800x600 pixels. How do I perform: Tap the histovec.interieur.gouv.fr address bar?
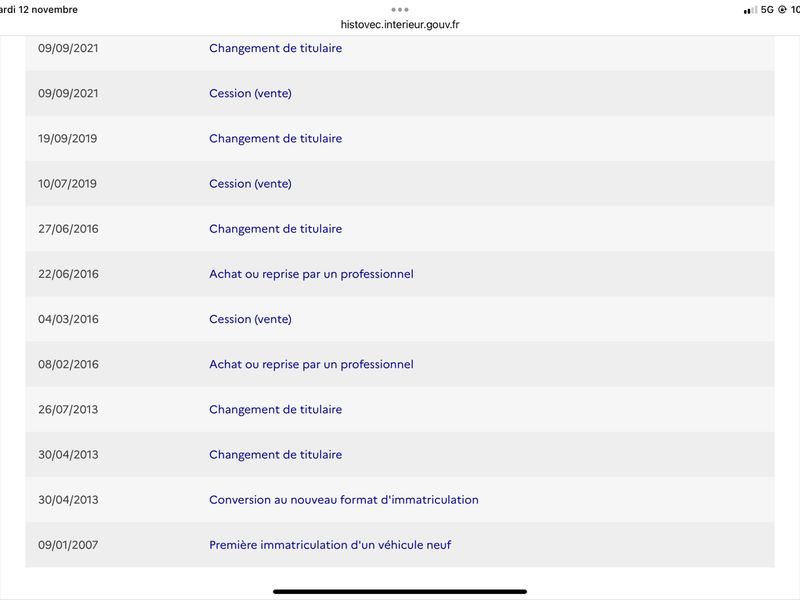400,24
